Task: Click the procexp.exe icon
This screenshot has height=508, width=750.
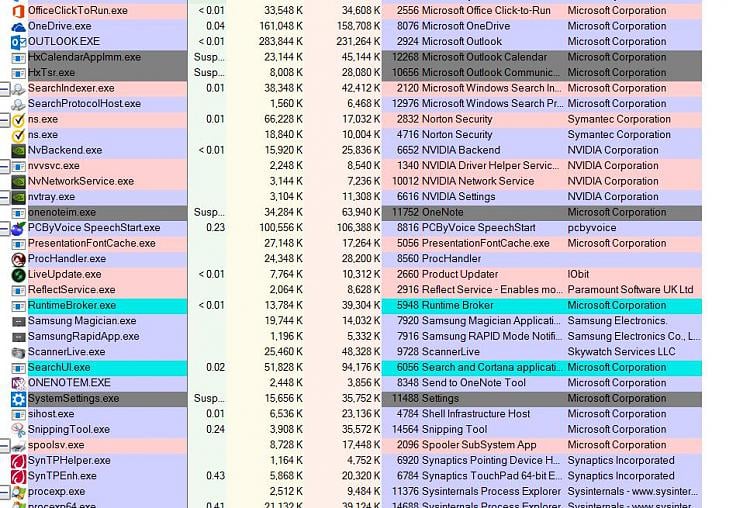Action: [x=18, y=492]
